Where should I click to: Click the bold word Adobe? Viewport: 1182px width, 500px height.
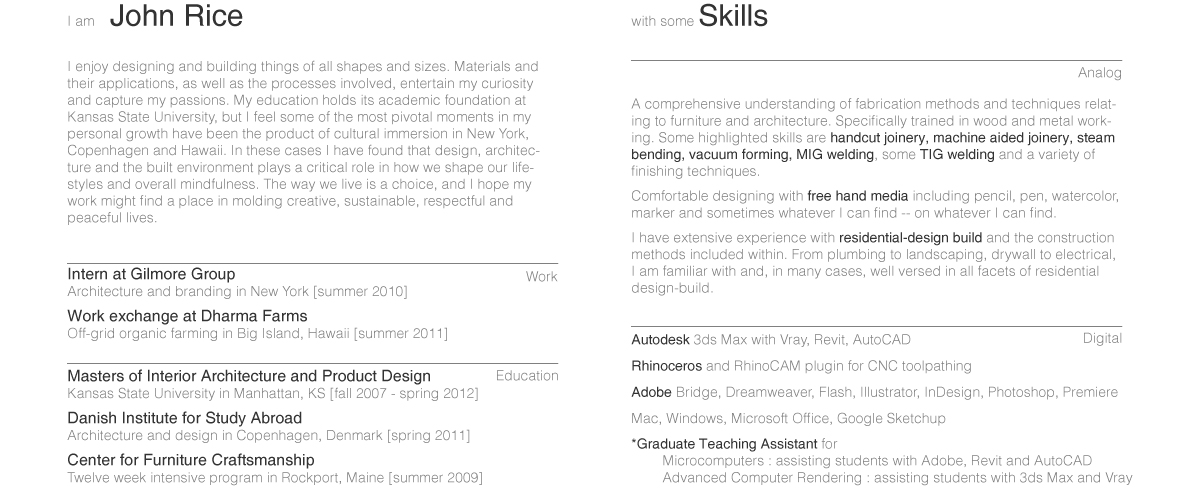coord(651,392)
